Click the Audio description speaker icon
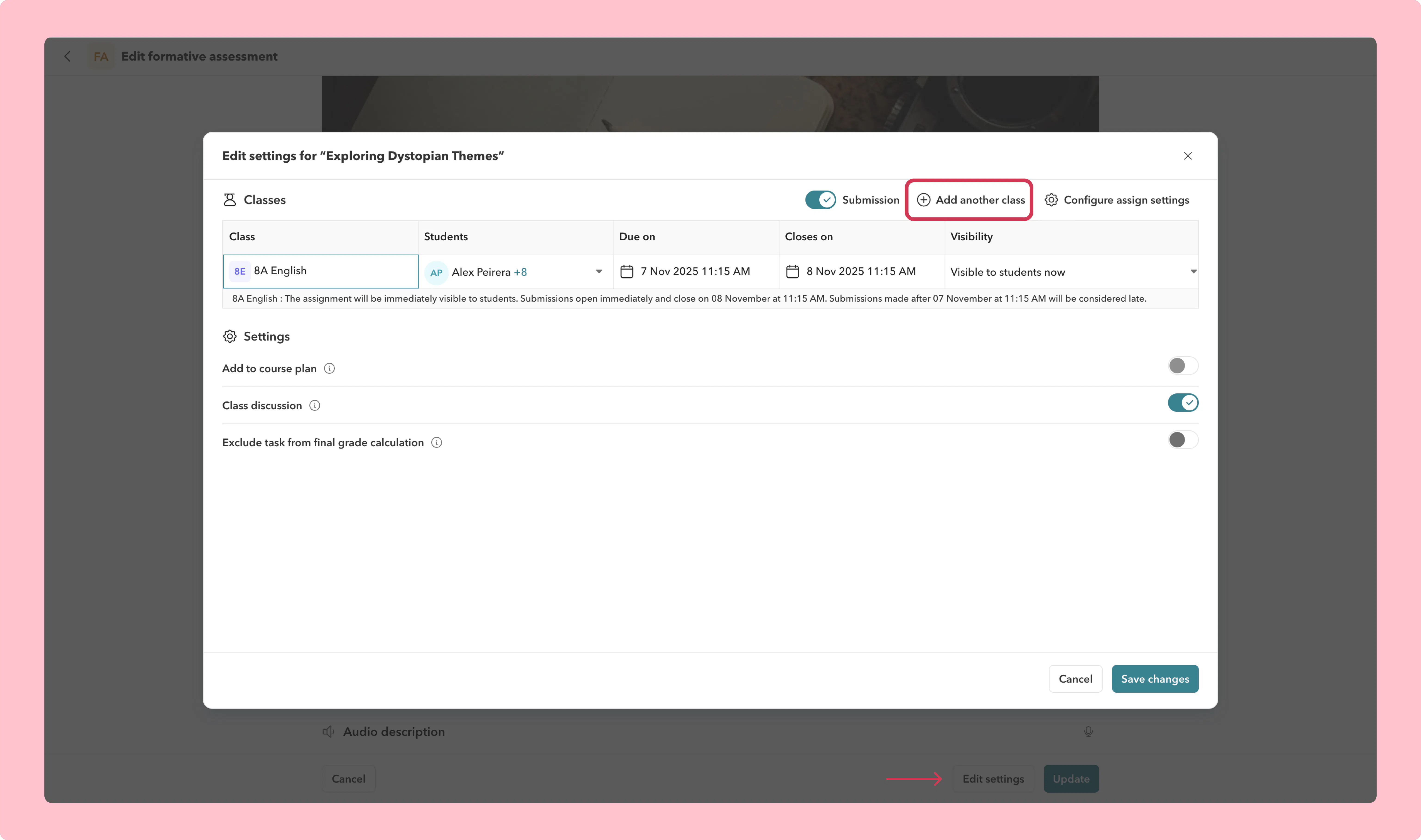This screenshot has height=840, width=1421. pos(328,732)
